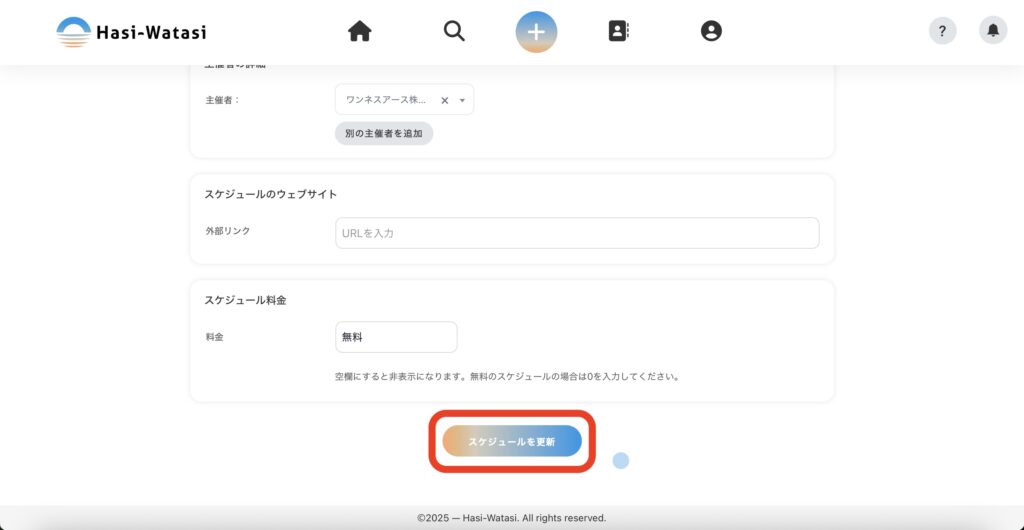Focus the URLを入力 external link field
Image resolution: width=1024 pixels, height=530 pixels.
click(577, 233)
